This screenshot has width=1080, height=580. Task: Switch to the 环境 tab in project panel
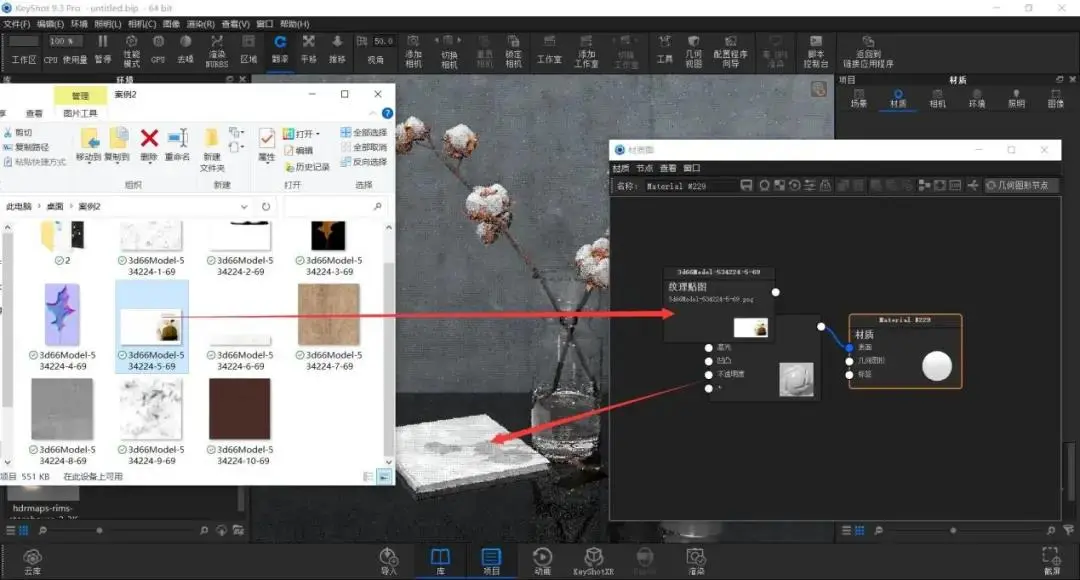click(977, 98)
